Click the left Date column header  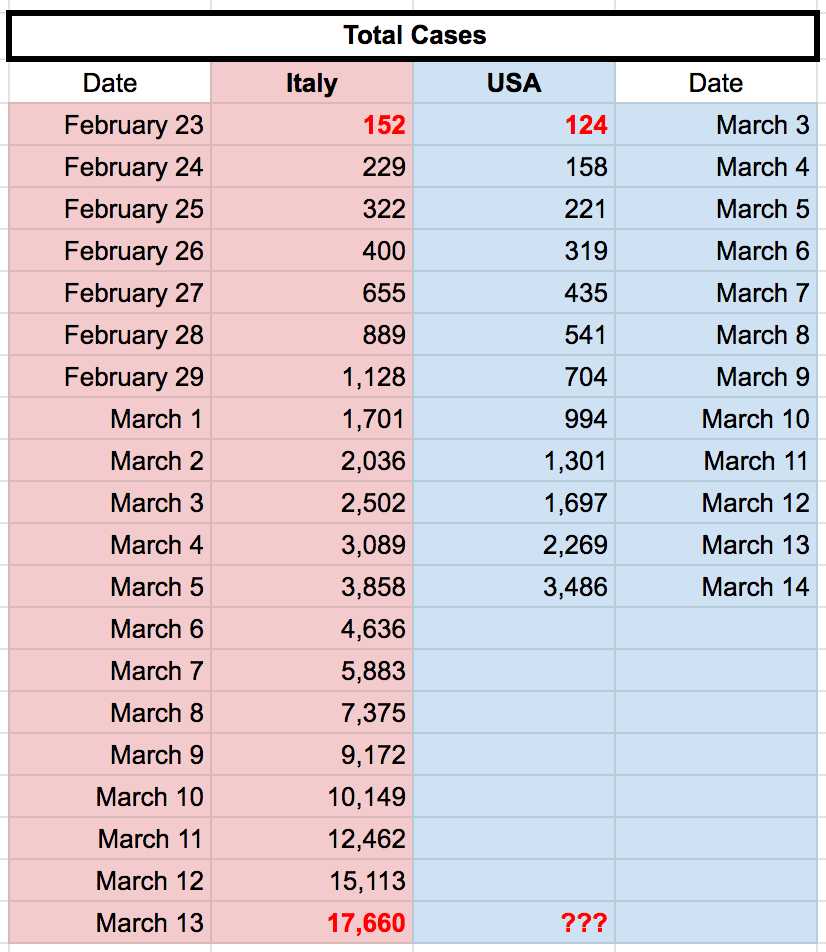click(x=110, y=83)
